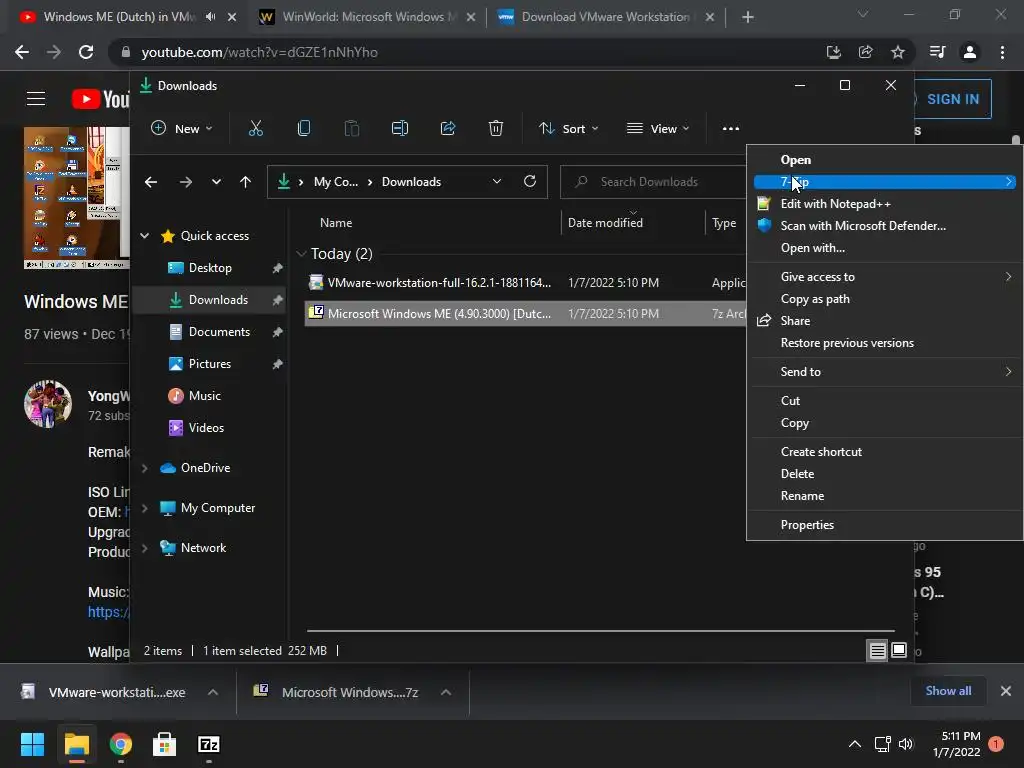Open Chrome's three-dot menu
Image resolution: width=1024 pixels, height=768 pixels.
1002,52
